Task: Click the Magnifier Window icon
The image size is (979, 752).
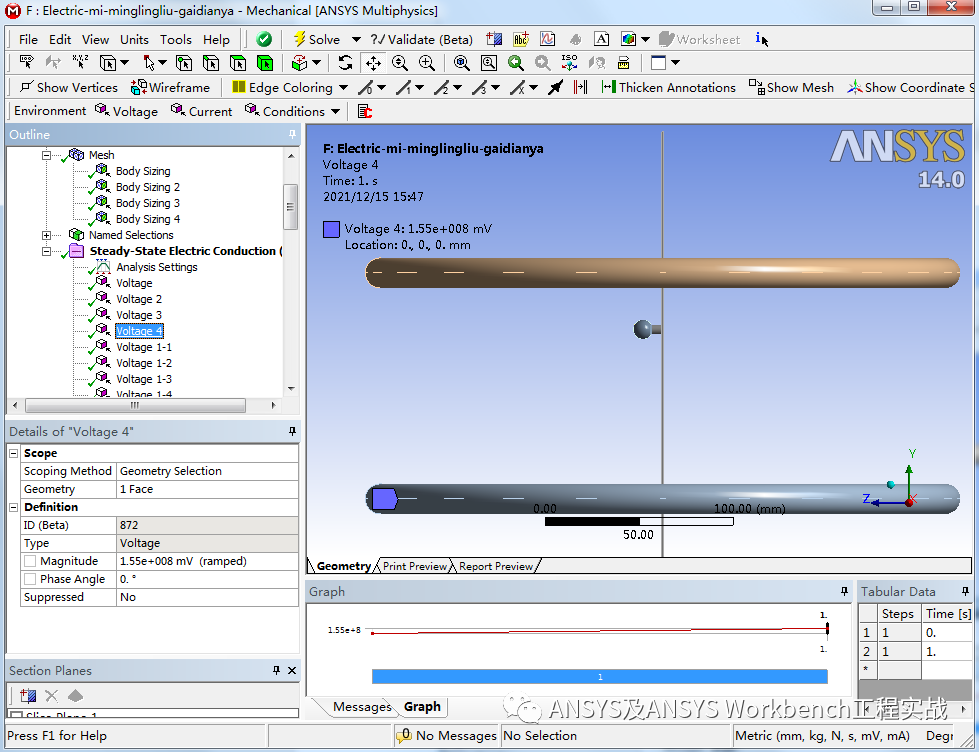Action: click(489, 63)
